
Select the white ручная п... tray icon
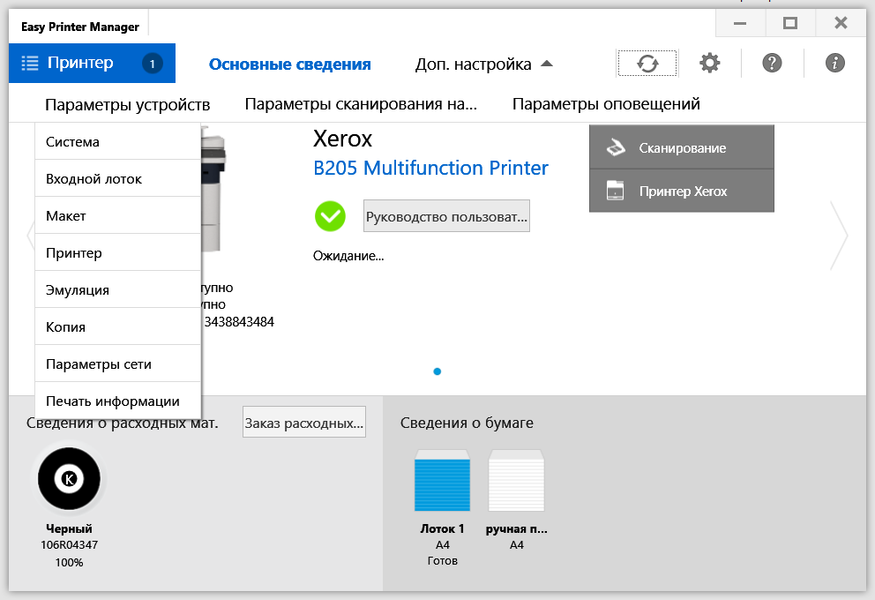click(516, 481)
